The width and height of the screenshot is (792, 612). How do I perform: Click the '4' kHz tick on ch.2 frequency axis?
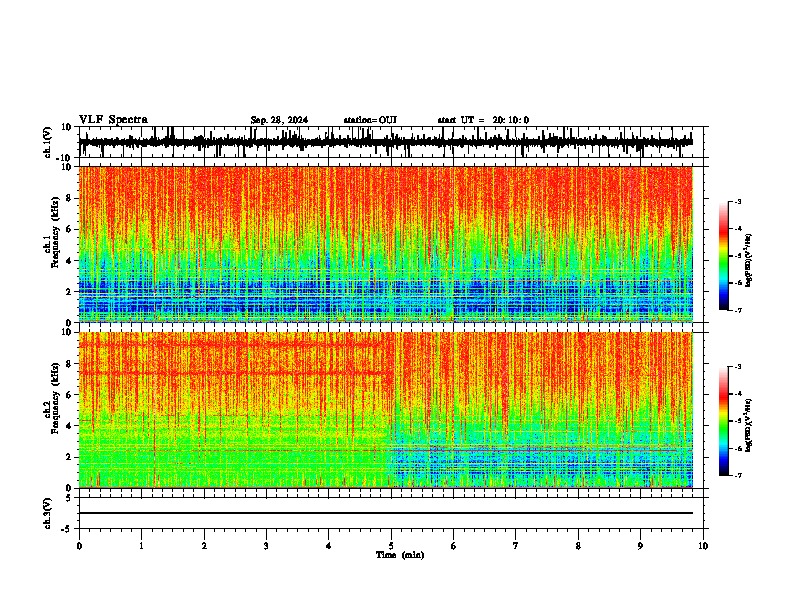coord(70,426)
